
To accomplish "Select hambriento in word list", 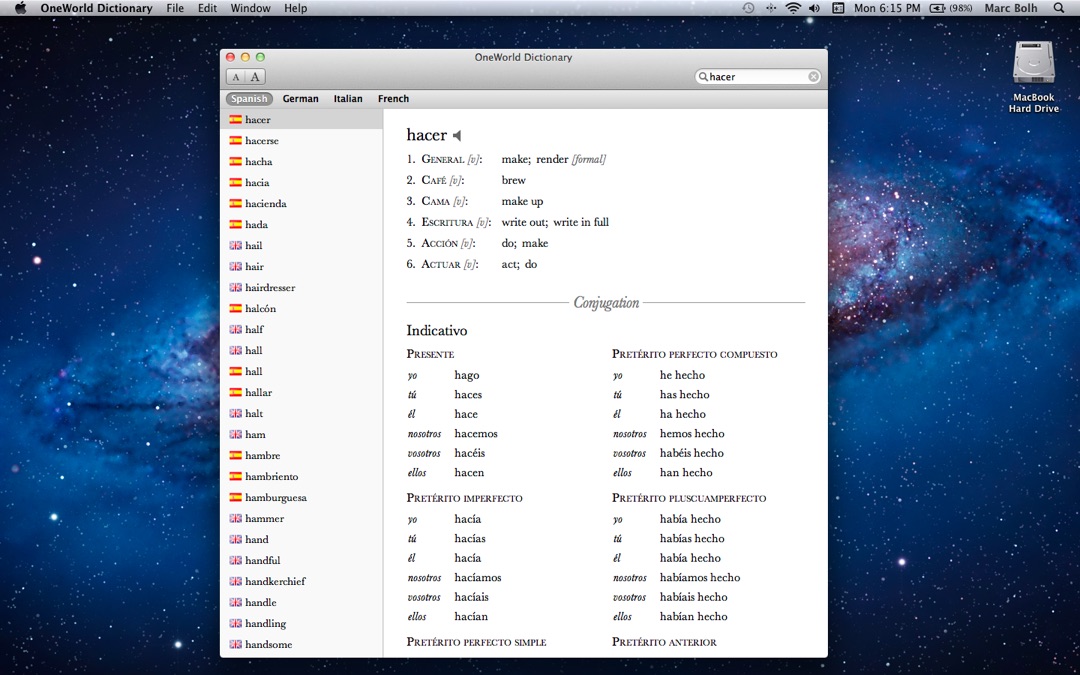I will (x=302, y=477).
